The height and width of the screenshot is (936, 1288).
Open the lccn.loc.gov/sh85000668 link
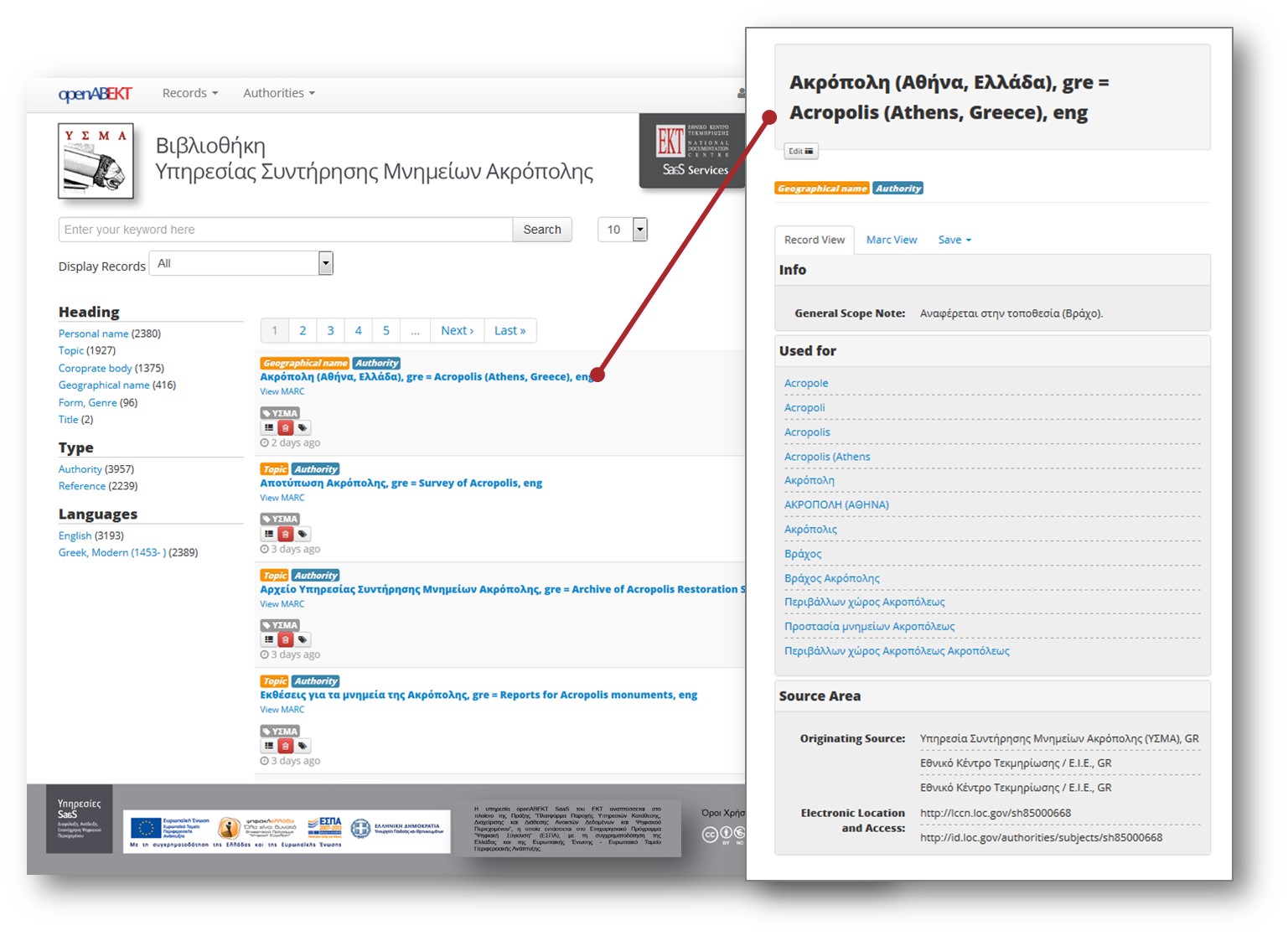pyautogui.click(x=996, y=813)
